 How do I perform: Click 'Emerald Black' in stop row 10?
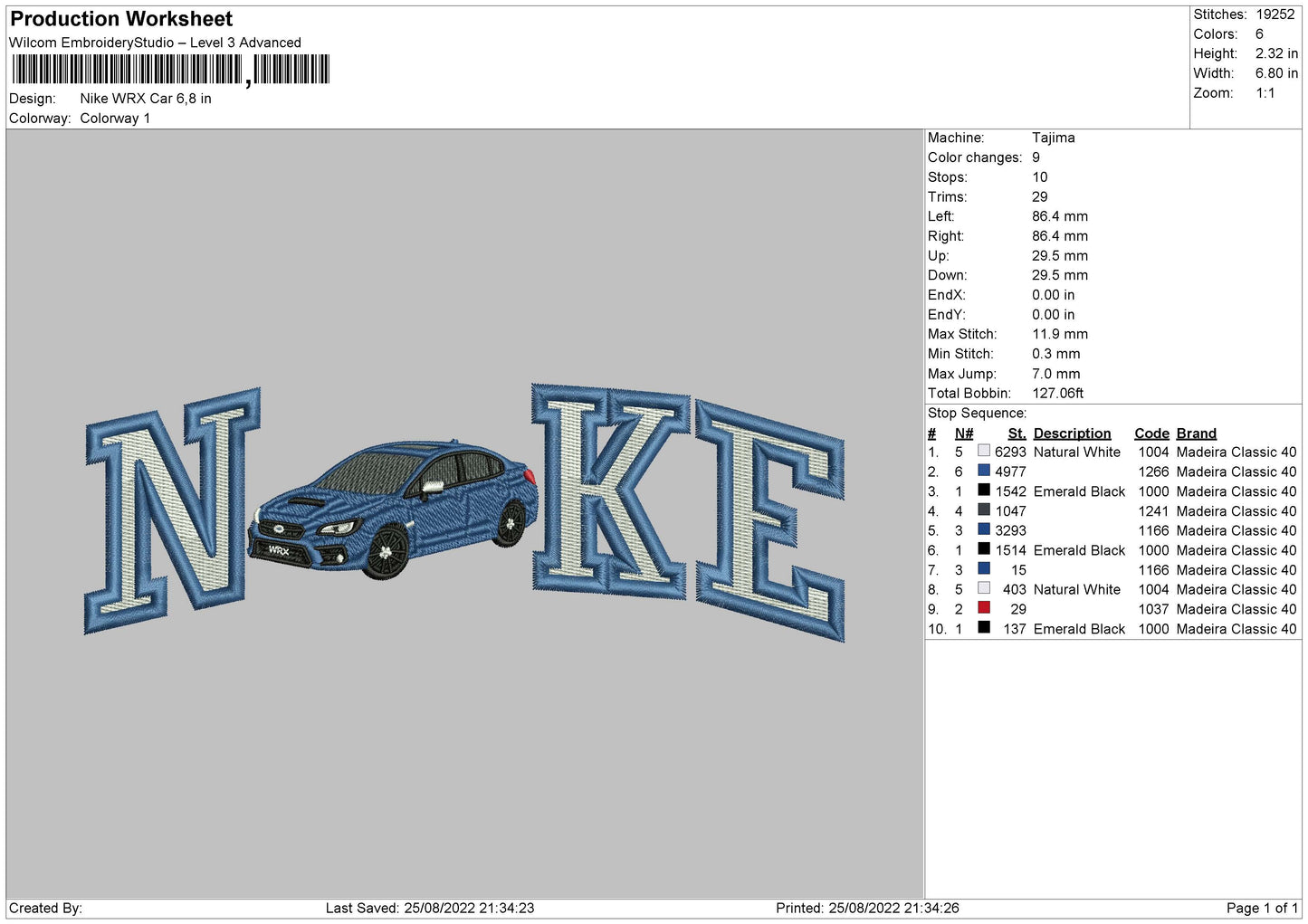point(1079,629)
